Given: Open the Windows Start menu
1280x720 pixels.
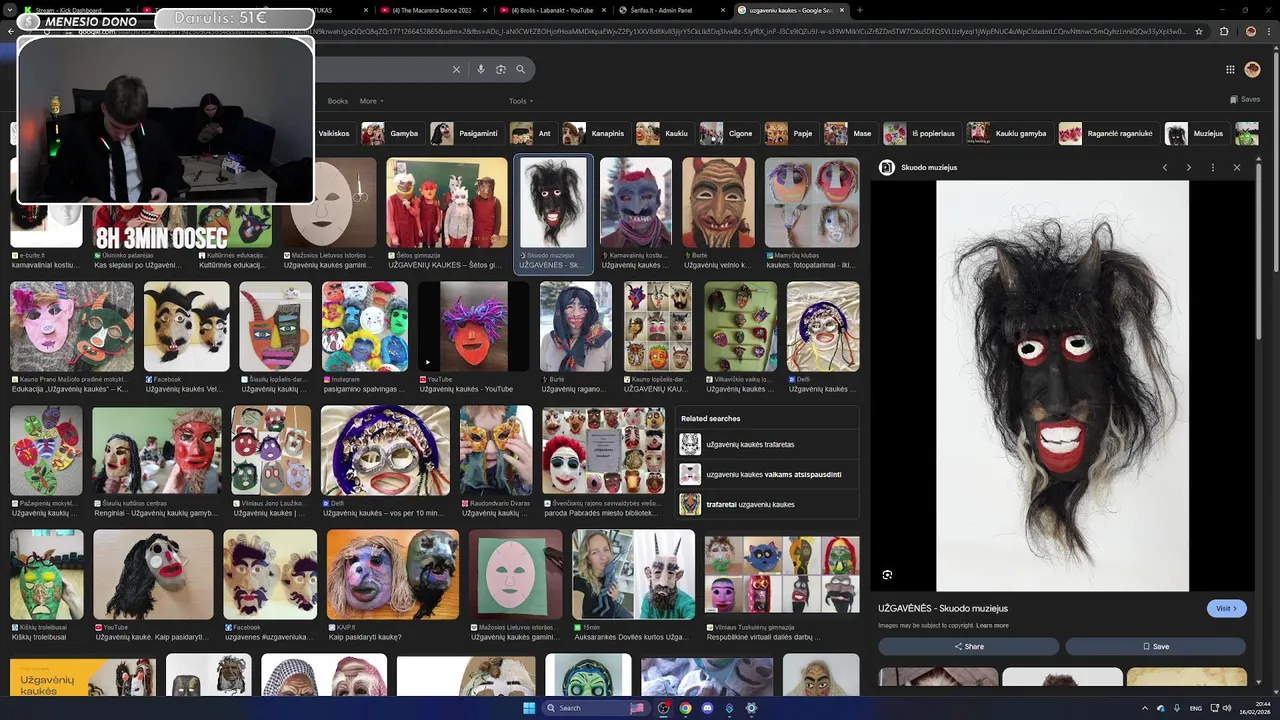Looking at the screenshot, I should tap(529, 708).
